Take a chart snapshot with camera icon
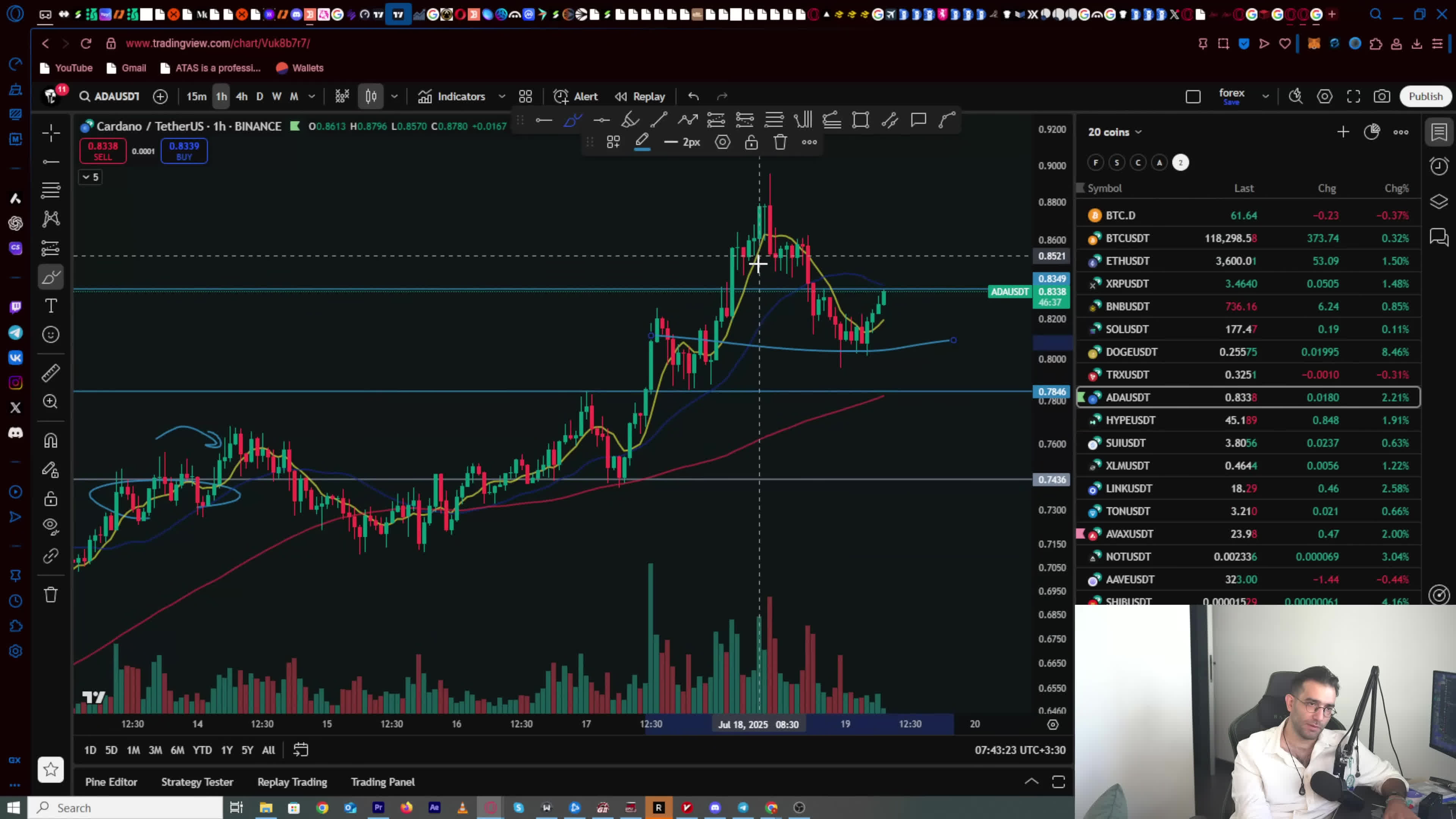The height and width of the screenshot is (819, 1456). [x=1382, y=97]
